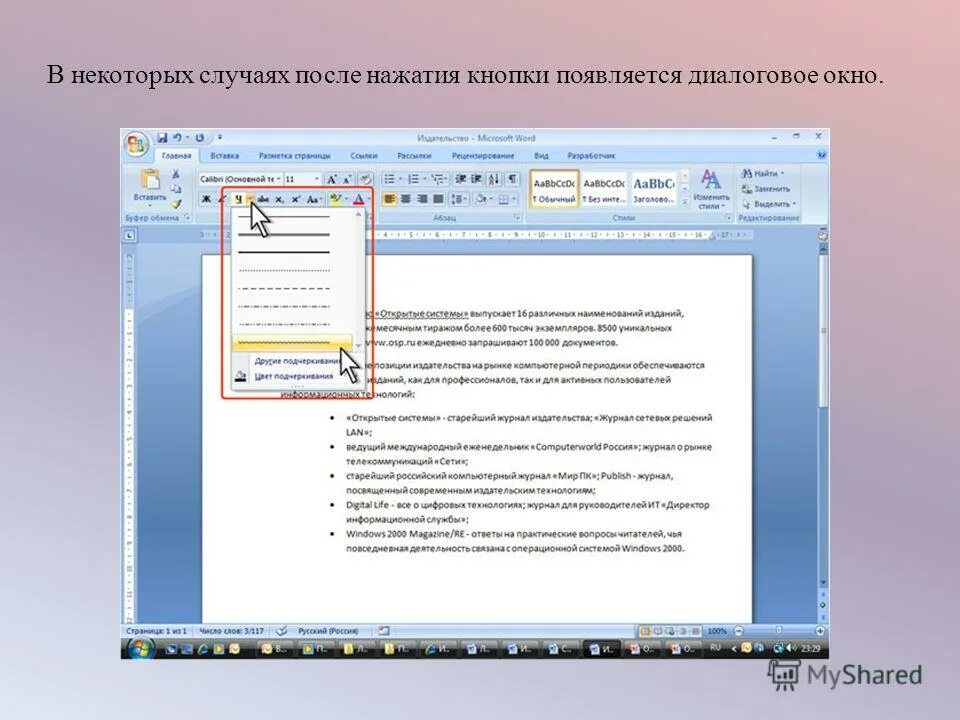
Task: Select the dashed underline style
Action: (x=284, y=288)
